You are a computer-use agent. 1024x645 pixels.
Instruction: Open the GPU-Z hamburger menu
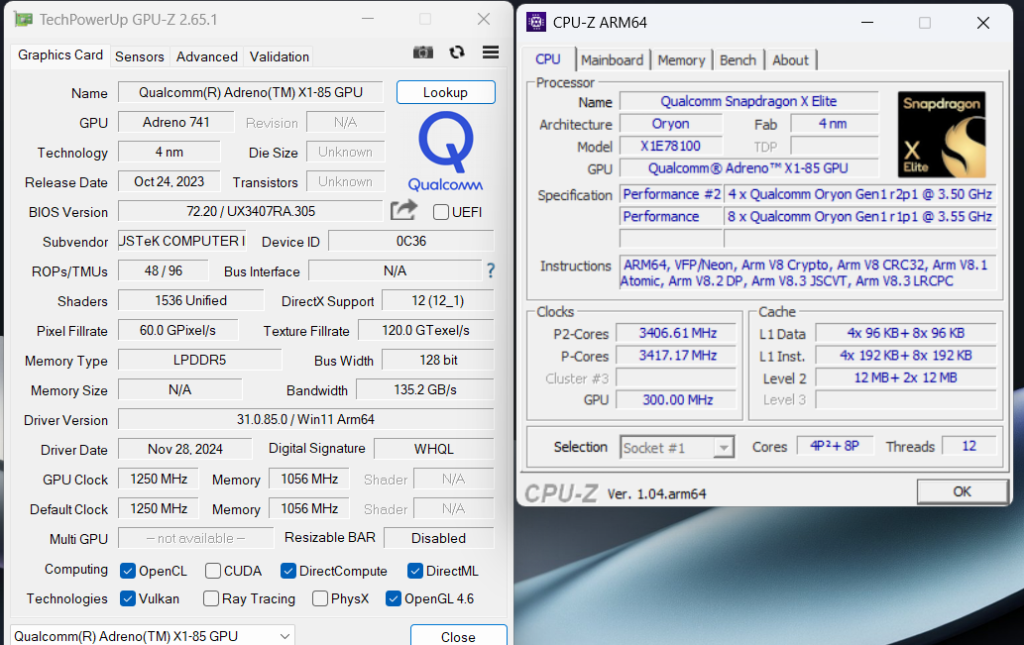(x=490, y=53)
